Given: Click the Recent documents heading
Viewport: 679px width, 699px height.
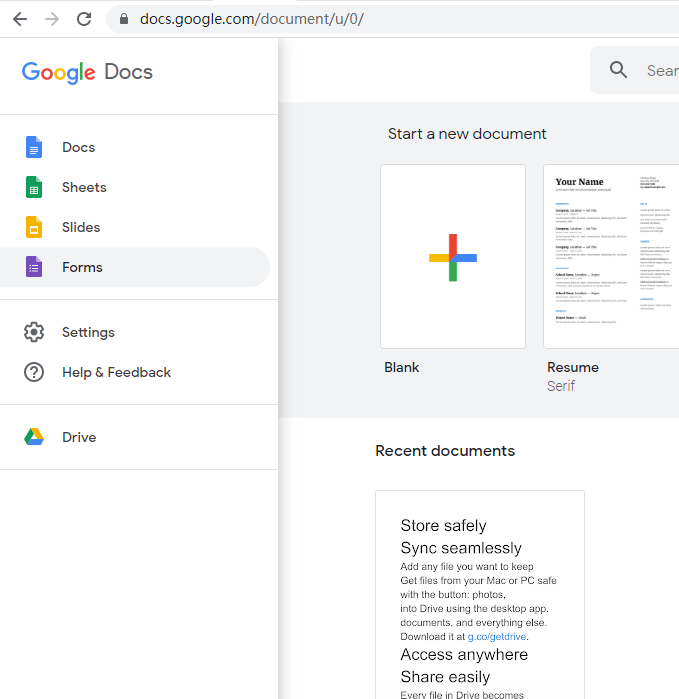Looking at the screenshot, I should pos(445,451).
